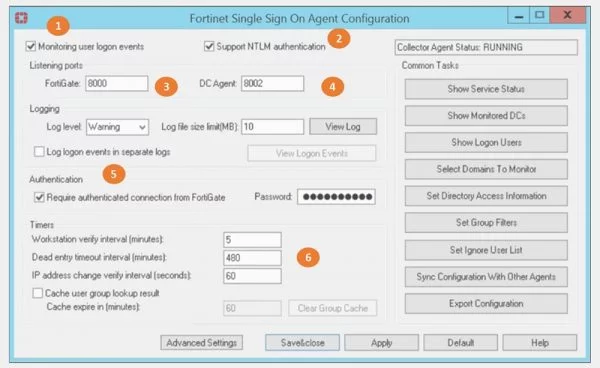Click Show Monitored DCs button
The height and width of the screenshot is (368, 600).
click(486, 116)
